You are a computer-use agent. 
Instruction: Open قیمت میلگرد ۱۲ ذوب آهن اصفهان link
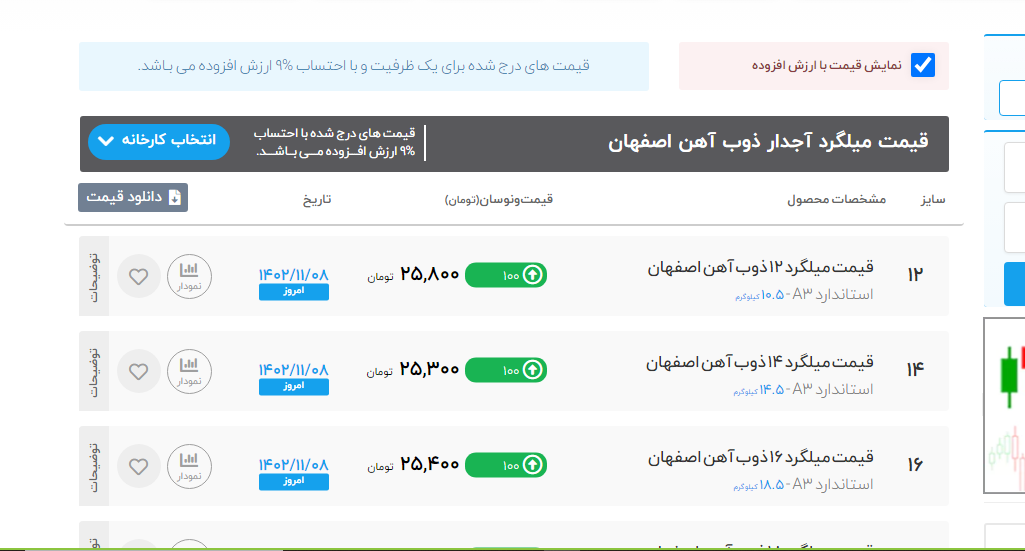[x=760, y=267]
